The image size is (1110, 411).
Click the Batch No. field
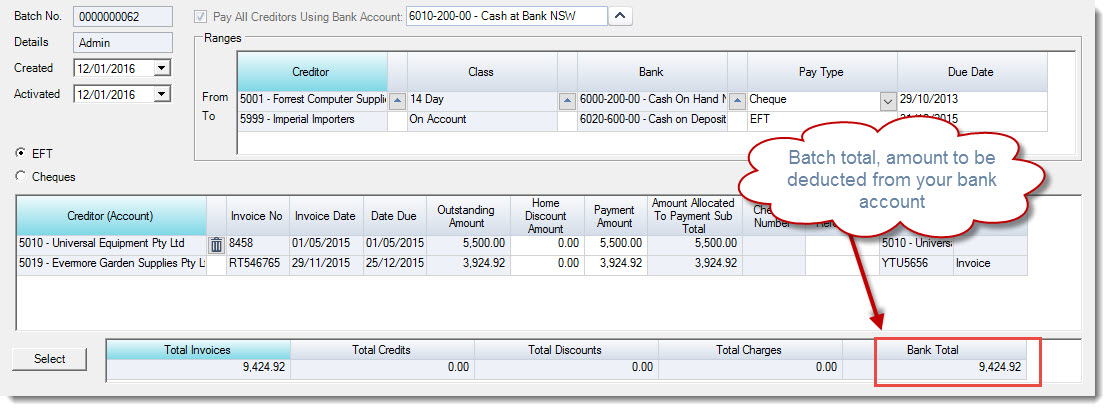122,16
